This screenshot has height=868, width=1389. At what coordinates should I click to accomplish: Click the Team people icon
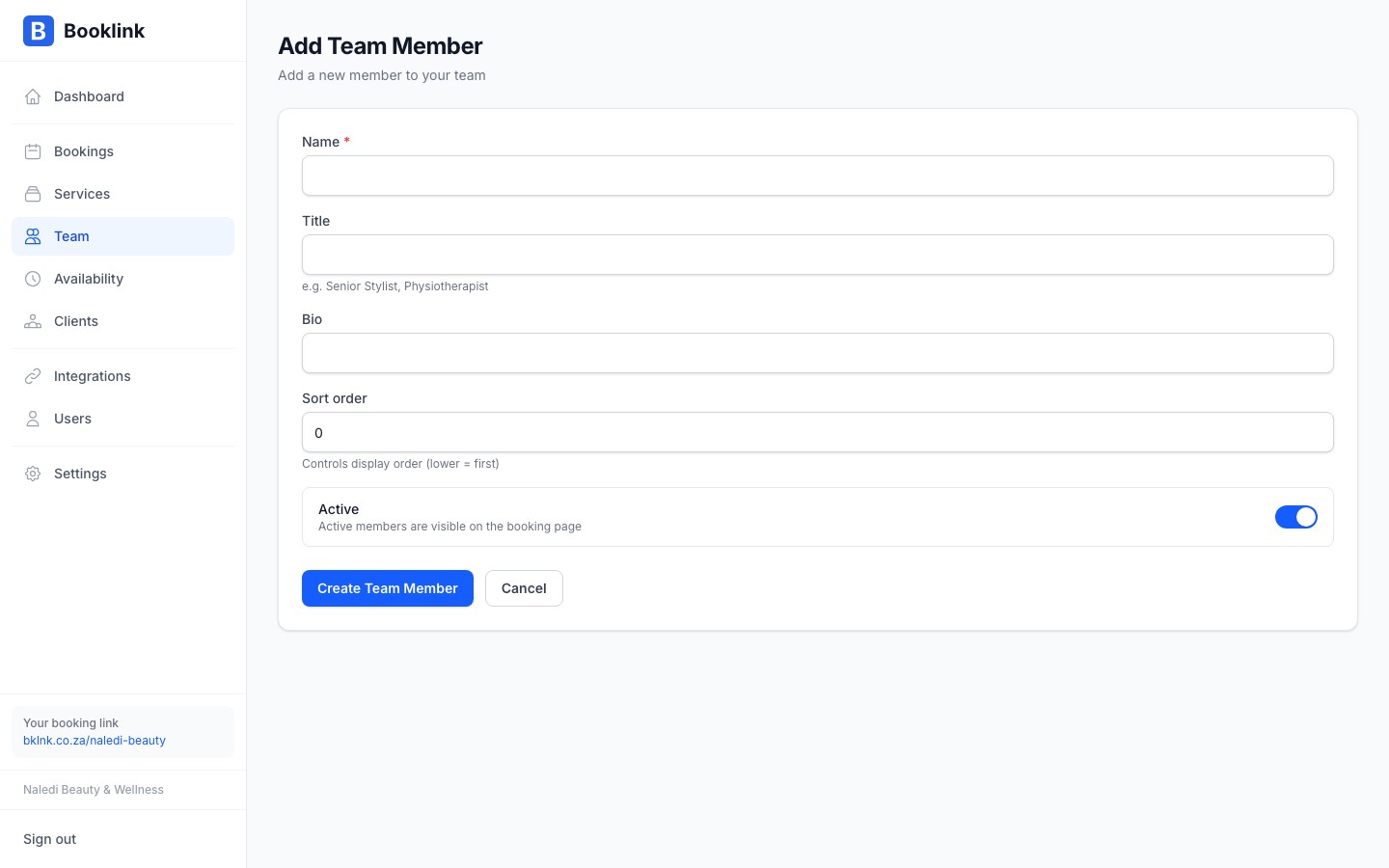pos(33,236)
